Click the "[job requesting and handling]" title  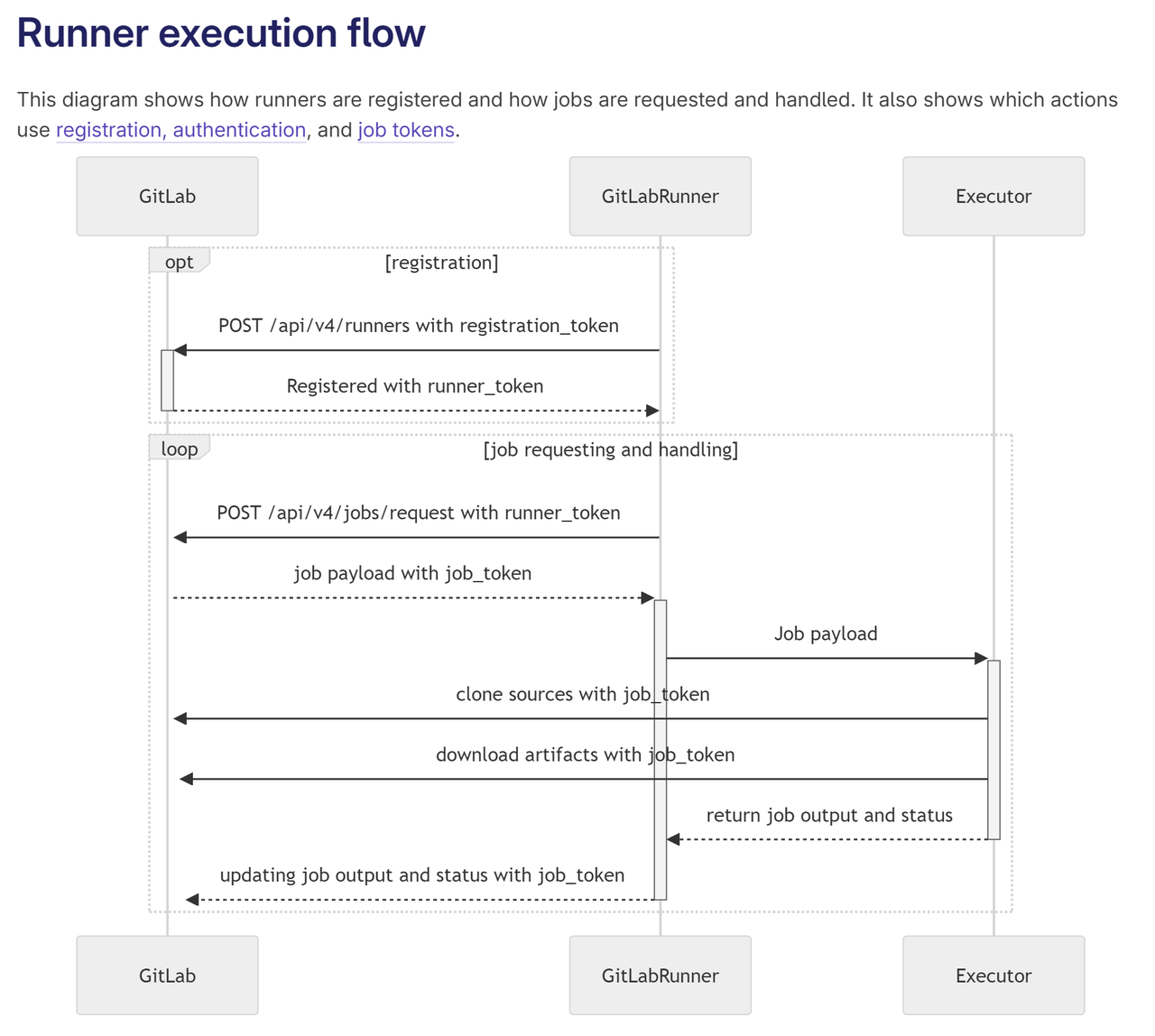(x=611, y=449)
